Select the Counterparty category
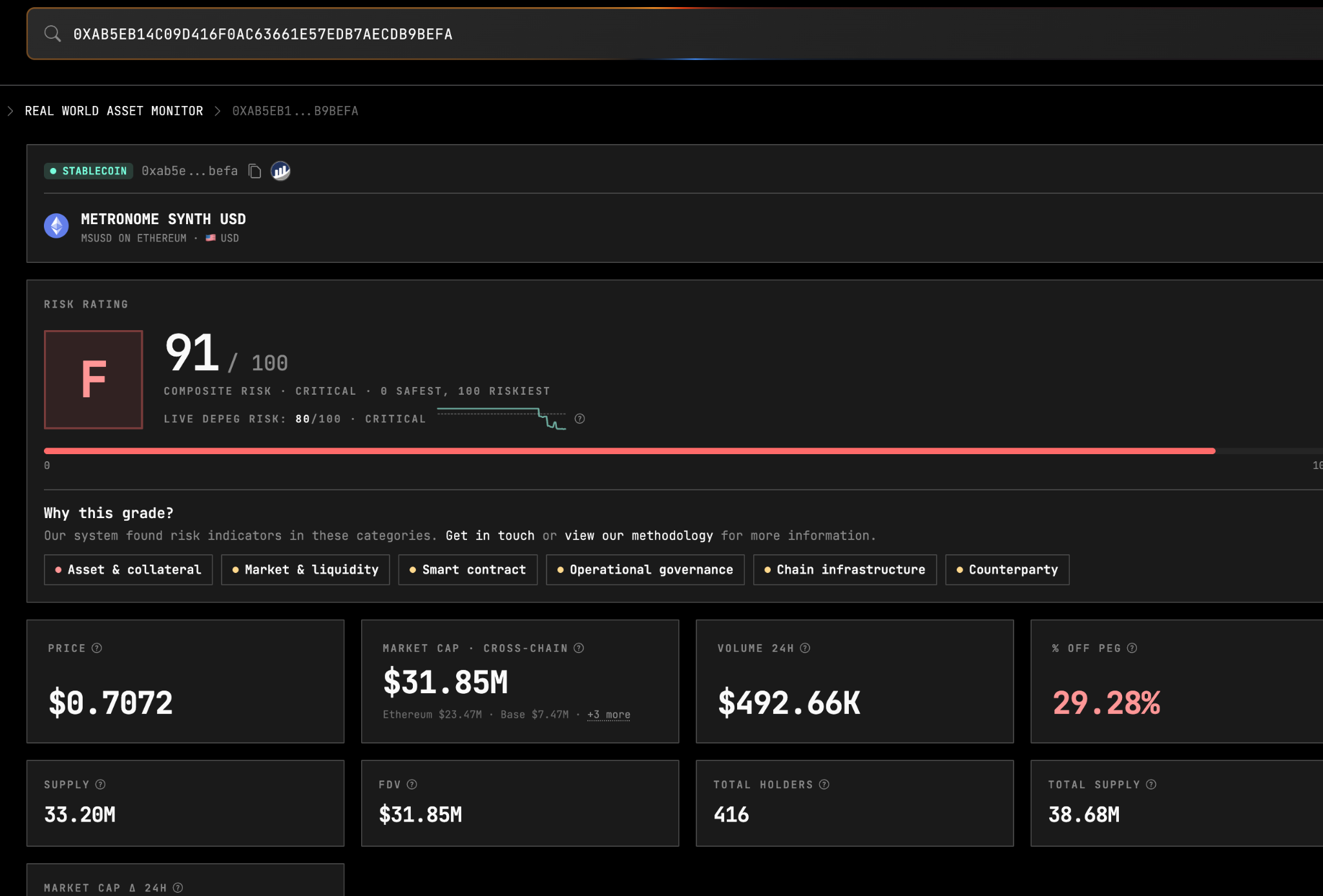The height and width of the screenshot is (896, 1323). pos(1008,570)
